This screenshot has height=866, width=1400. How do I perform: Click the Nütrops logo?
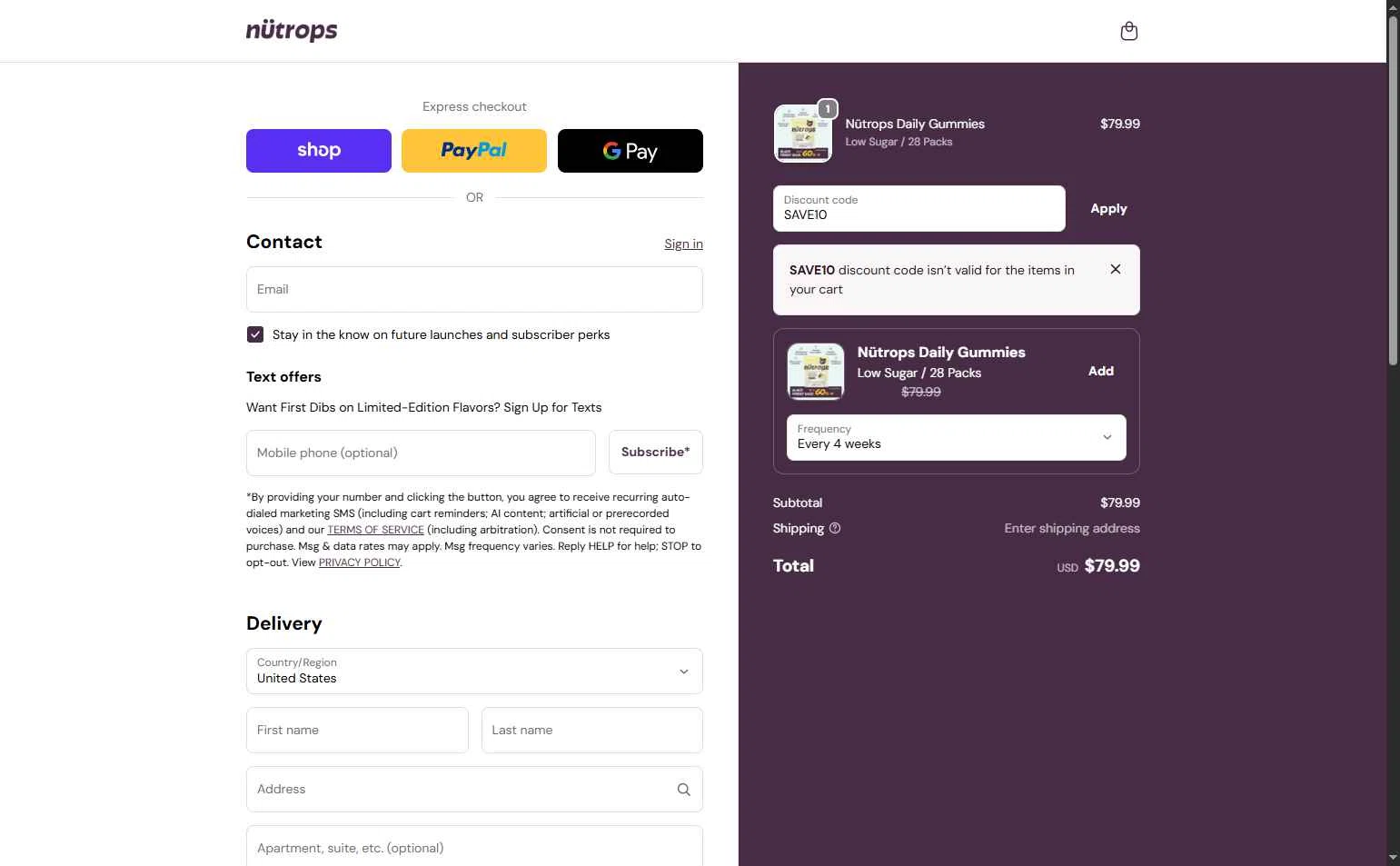point(292,31)
